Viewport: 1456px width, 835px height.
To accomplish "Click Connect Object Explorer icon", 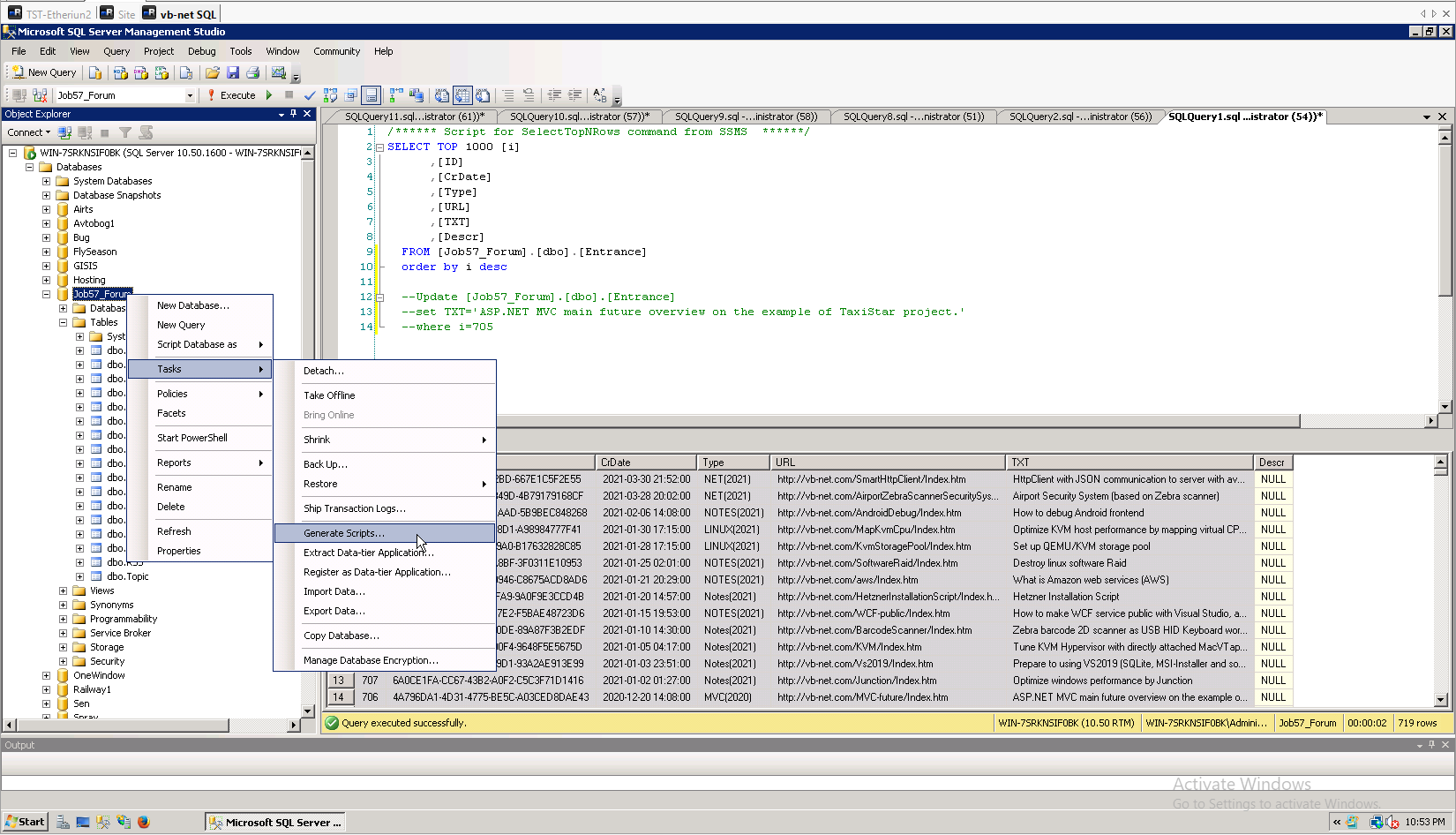I will [64, 132].
